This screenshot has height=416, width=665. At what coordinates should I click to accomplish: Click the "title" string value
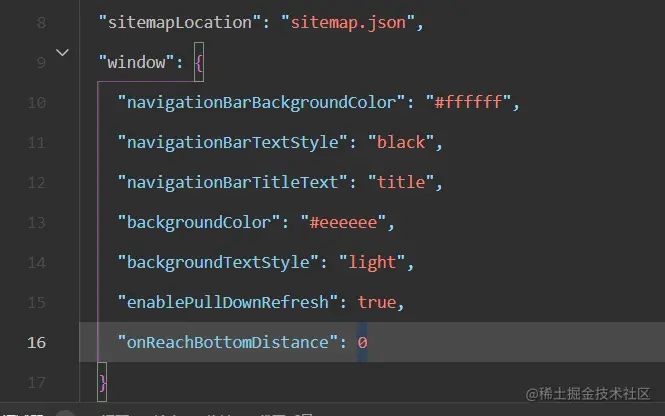pos(401,183)
